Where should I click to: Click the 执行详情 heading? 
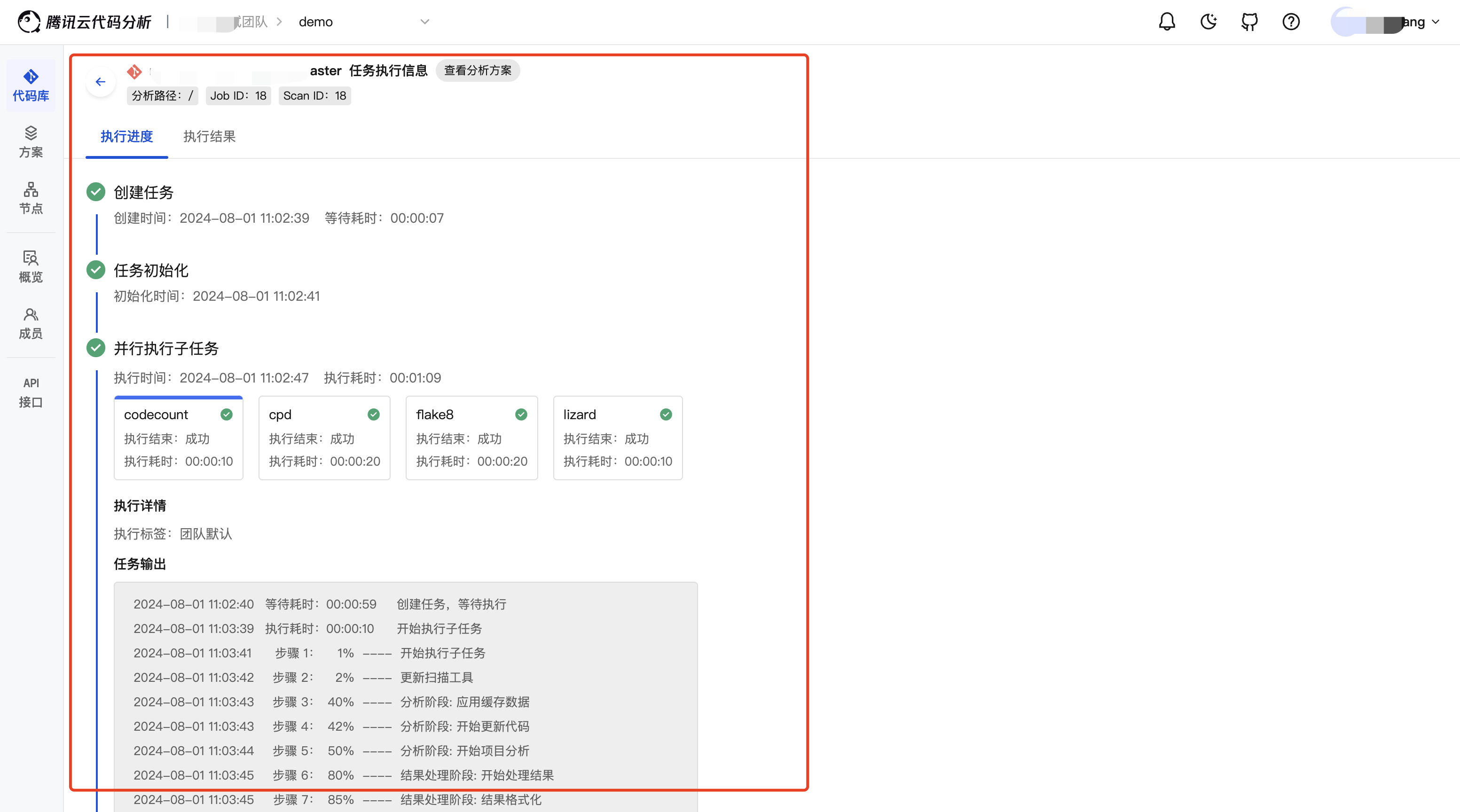point(140,506)
